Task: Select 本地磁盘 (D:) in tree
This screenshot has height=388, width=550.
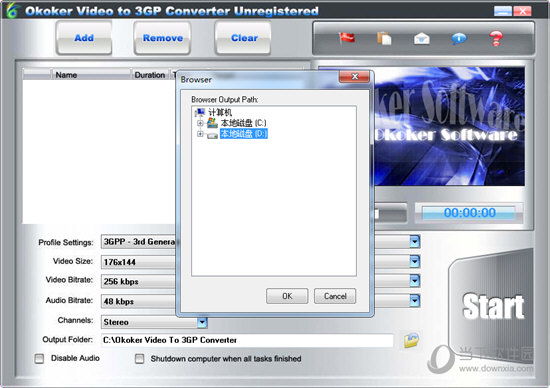Action: (x=243, y=134)
